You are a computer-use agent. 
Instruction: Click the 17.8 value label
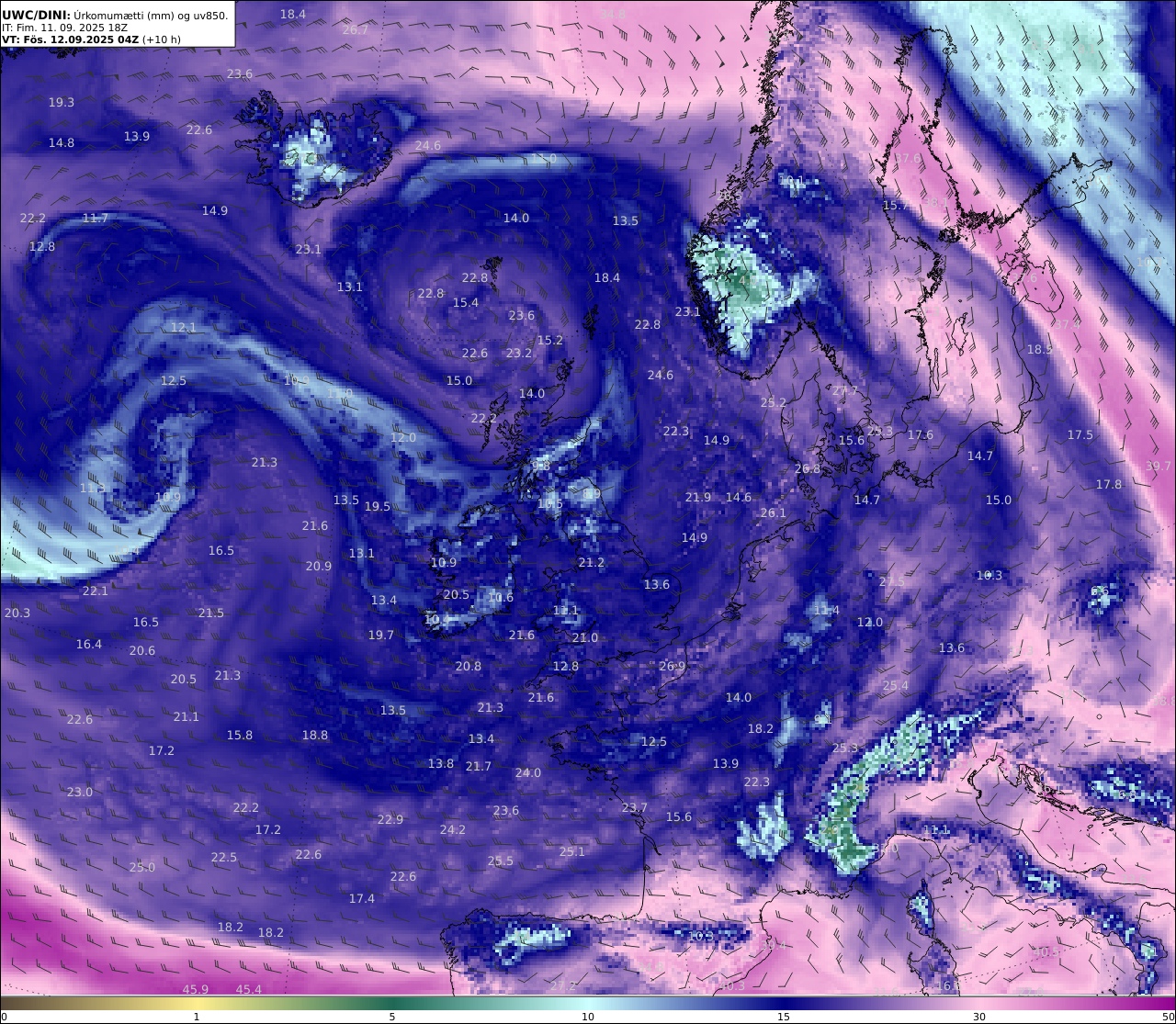[1109, 485]
